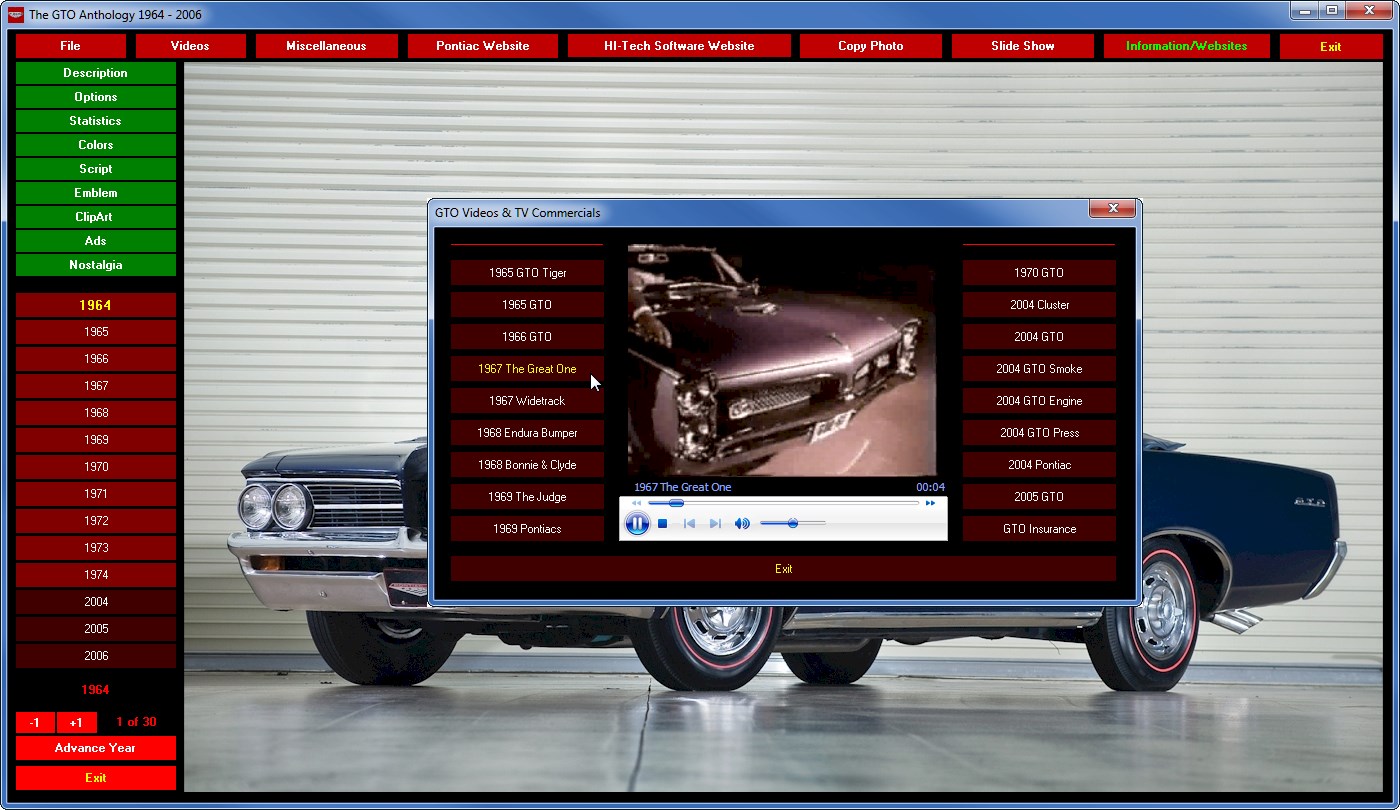Open the Miscellaneous menu
This screenshot has height=810, width=1400.
pyautogui.click(x=326, y=46)
